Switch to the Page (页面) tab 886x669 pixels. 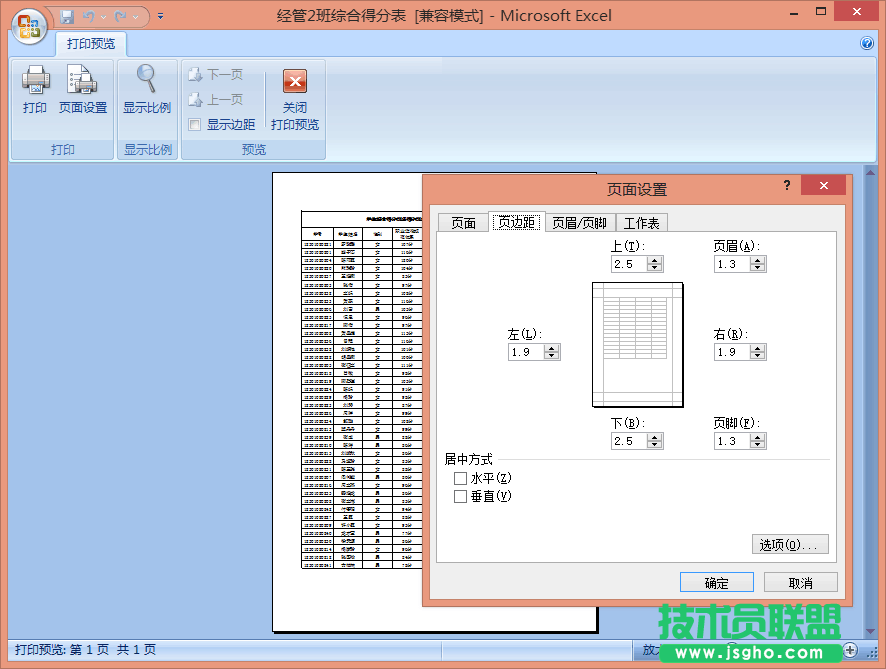(463, 223)
